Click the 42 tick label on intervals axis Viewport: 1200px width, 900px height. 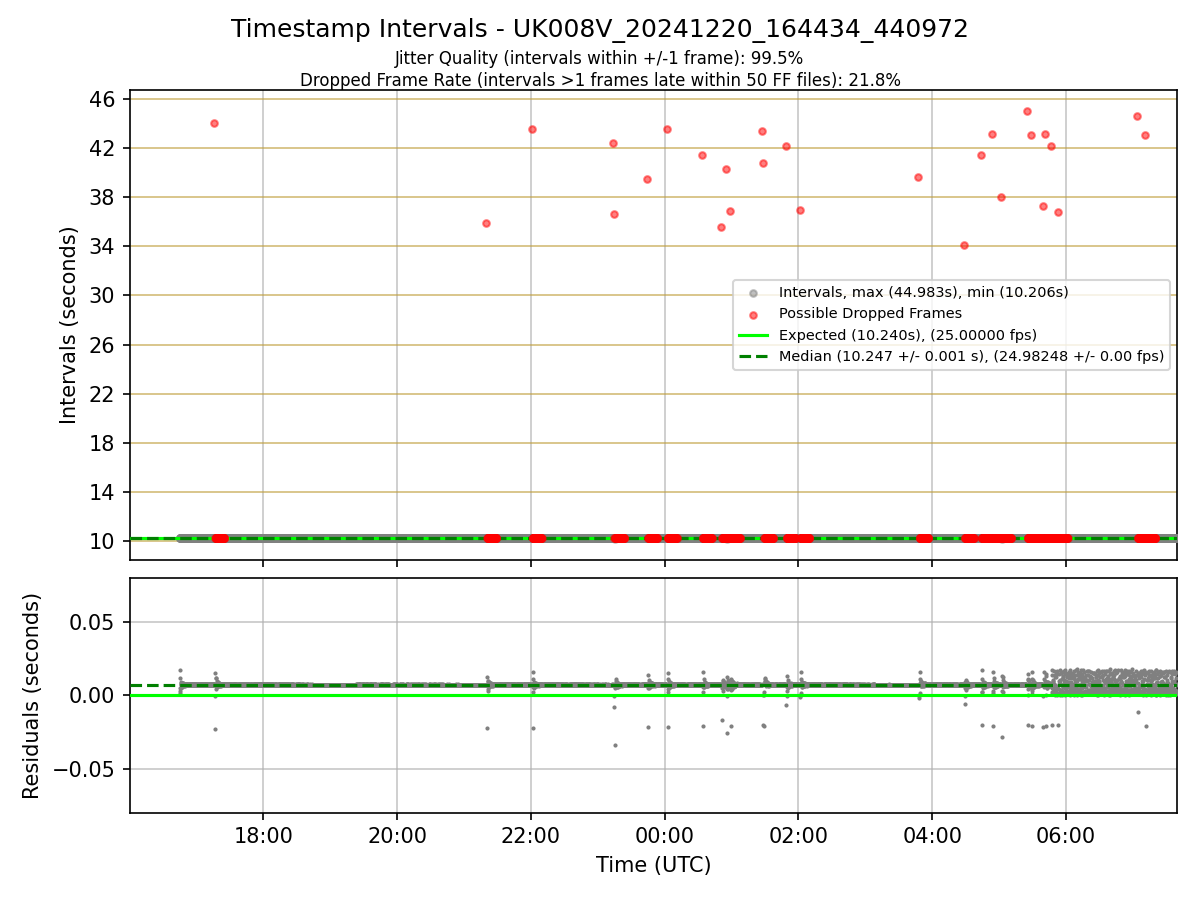[105, 148]
